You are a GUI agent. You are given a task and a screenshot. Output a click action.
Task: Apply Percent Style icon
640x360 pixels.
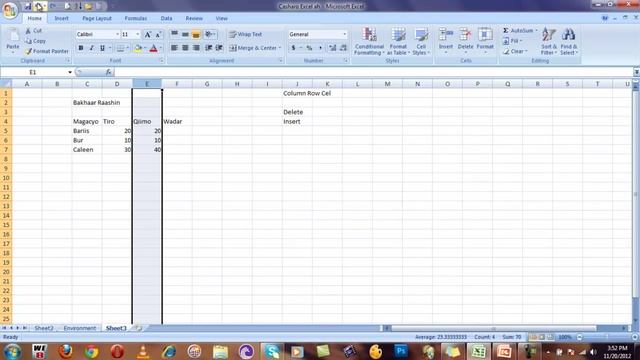[x=309, y=48]
